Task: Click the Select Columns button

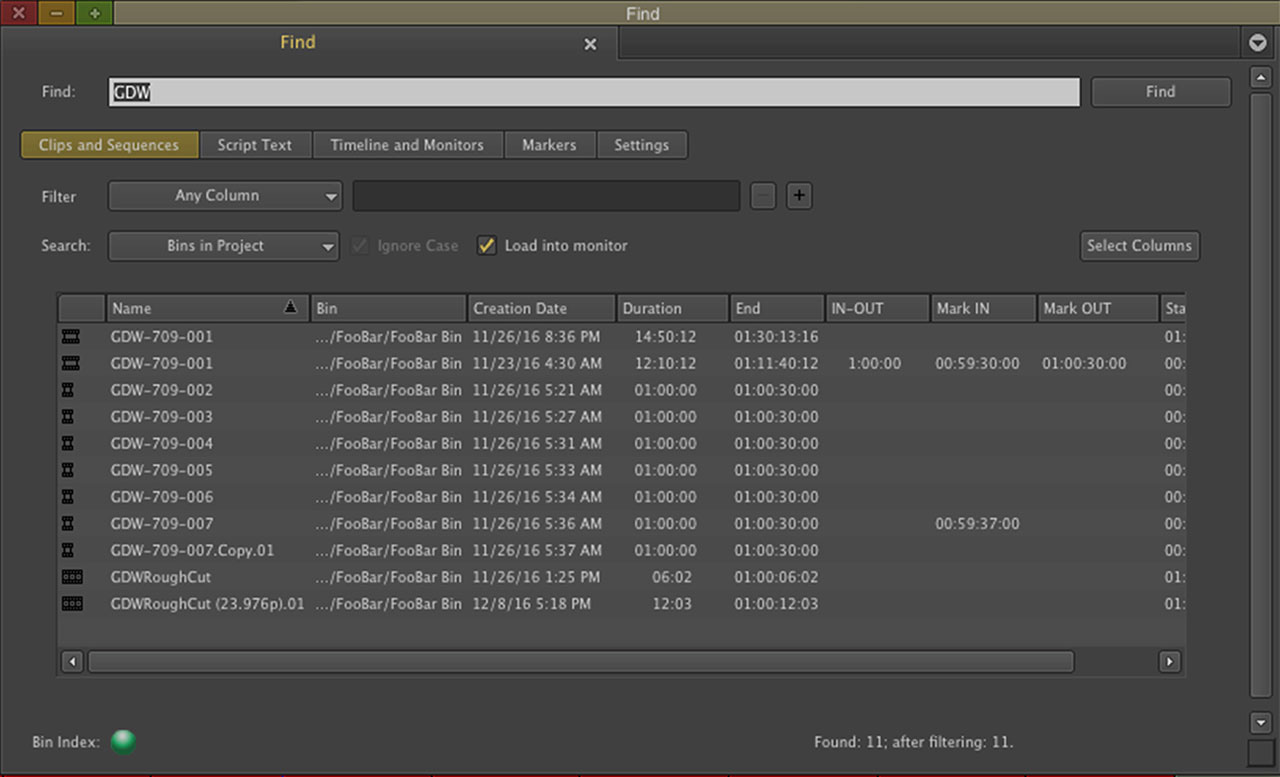Action: pyautogui.click(x=1139, y=246)
